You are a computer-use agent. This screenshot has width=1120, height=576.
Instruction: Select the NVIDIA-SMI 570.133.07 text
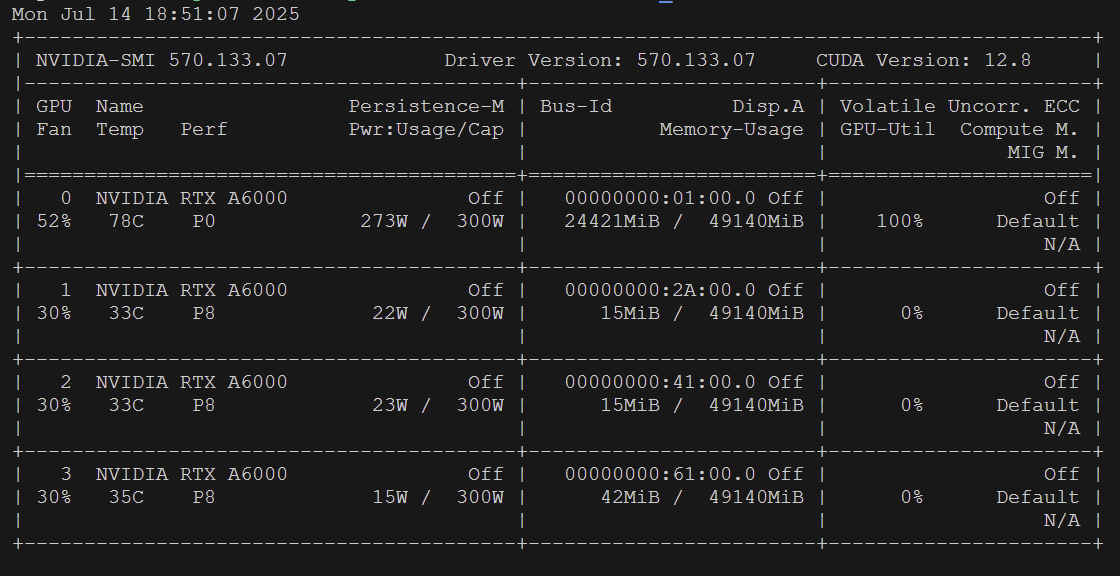point(162,60)
